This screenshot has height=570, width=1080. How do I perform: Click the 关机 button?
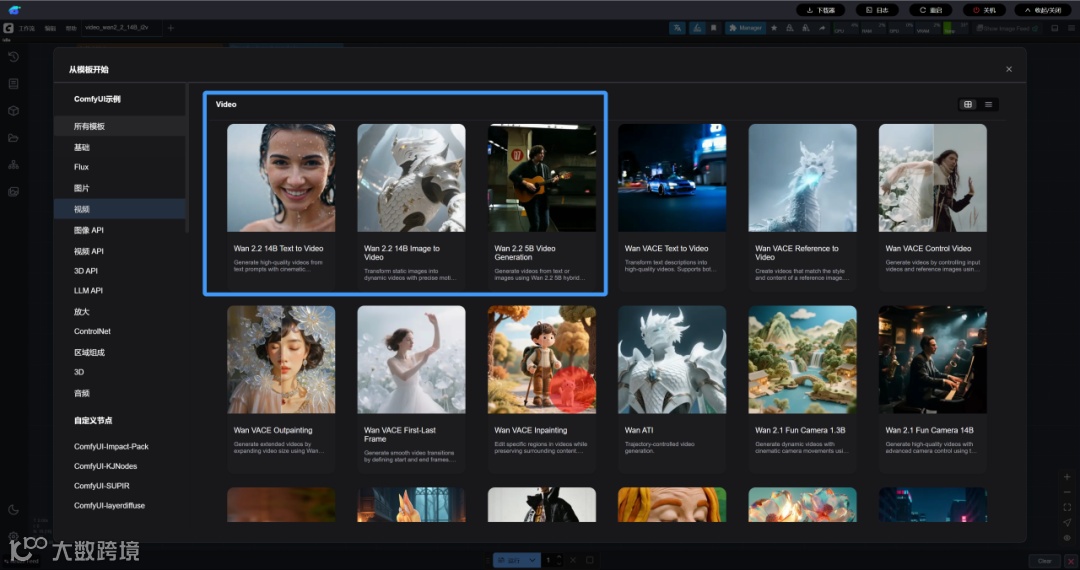click(984, 10)
